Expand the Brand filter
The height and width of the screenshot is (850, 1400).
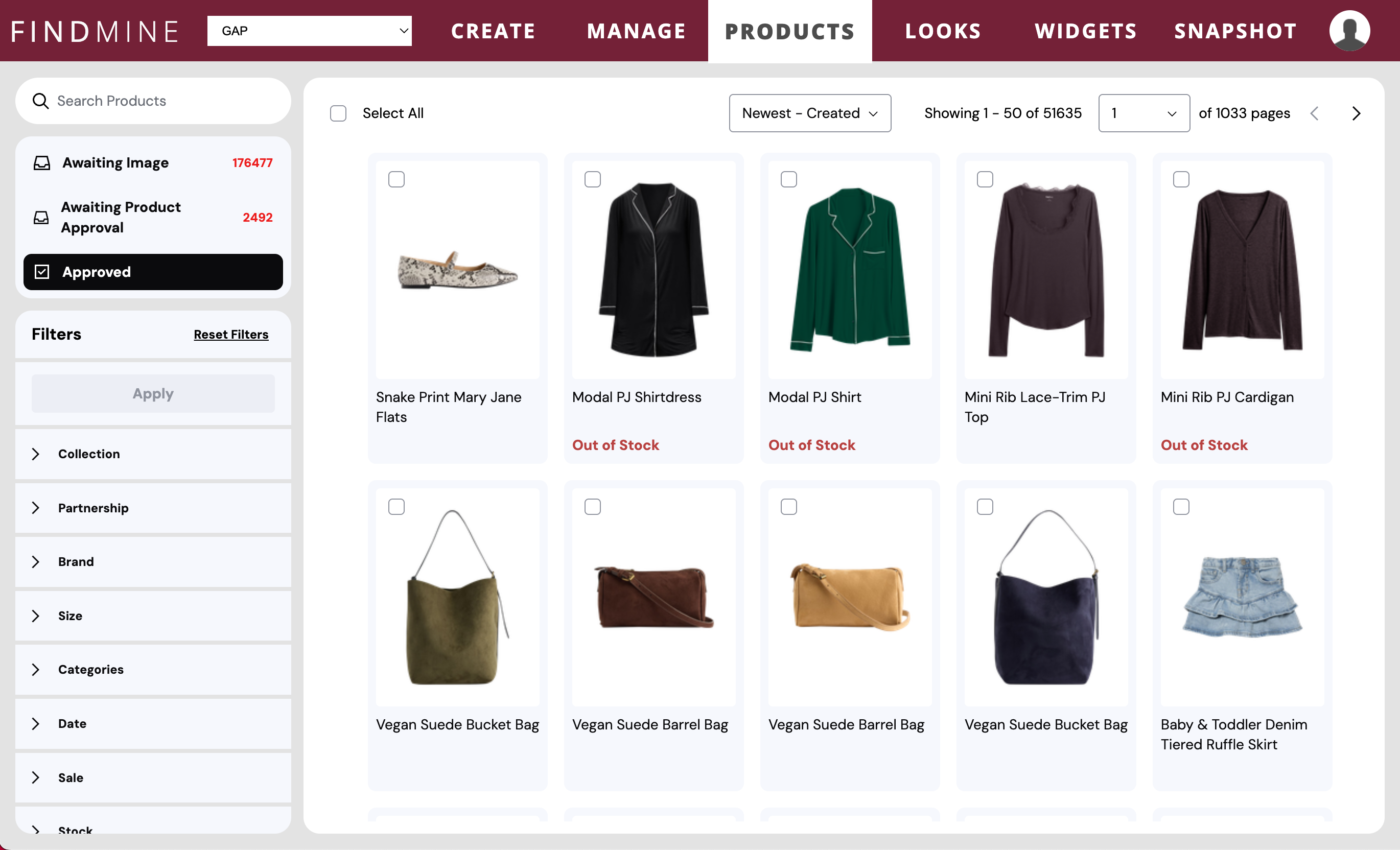[x=153, y=562]
